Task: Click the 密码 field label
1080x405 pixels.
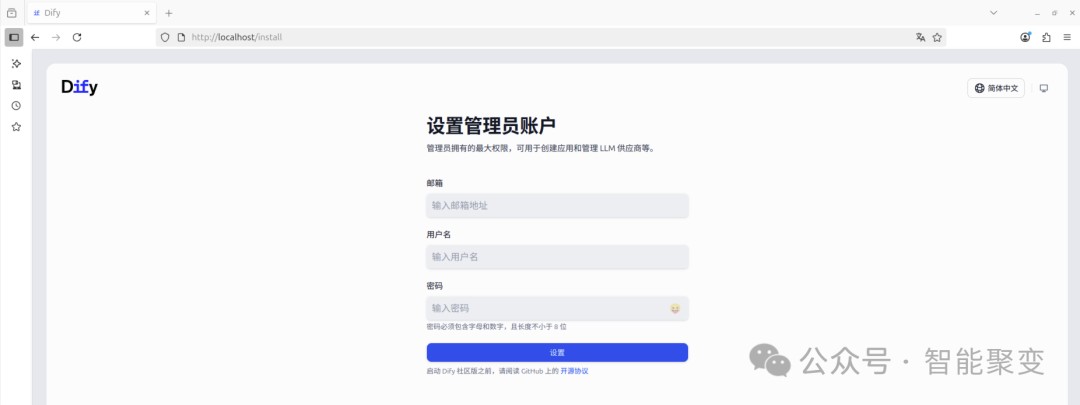Action: coord(435,286)
